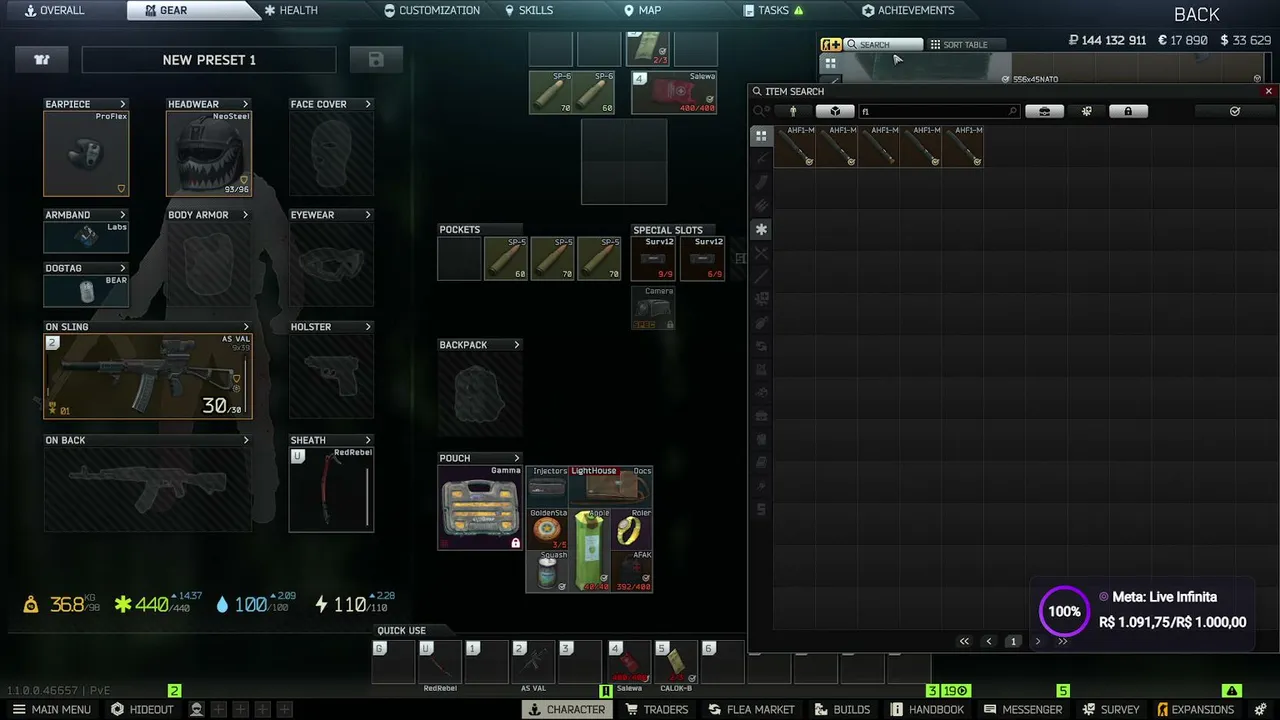Click the magnifier icon in search field
Screen dimensions: 1280x720
(x=1013, y=111)
